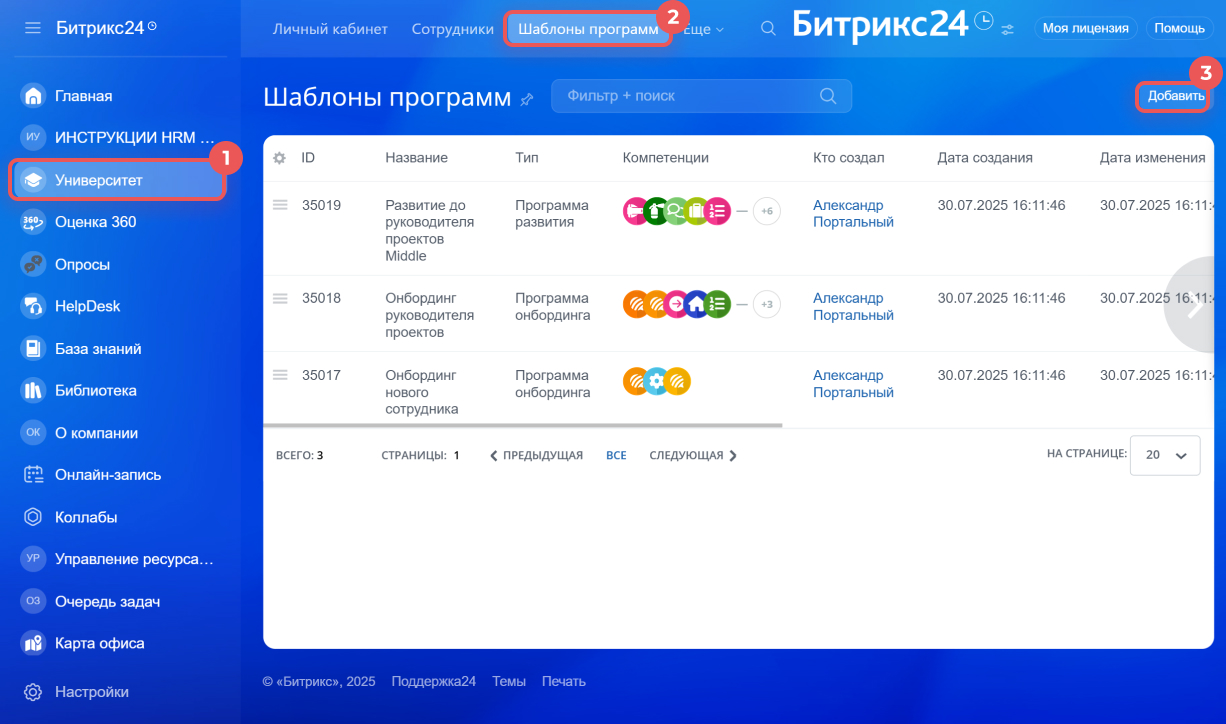
Task: Open Темы footer link
Action: click(x=509, y=681)
